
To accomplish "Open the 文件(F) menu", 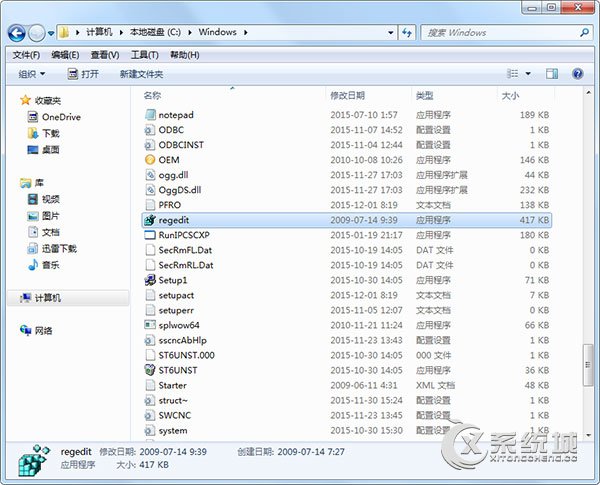I will (x=26, y=55).
